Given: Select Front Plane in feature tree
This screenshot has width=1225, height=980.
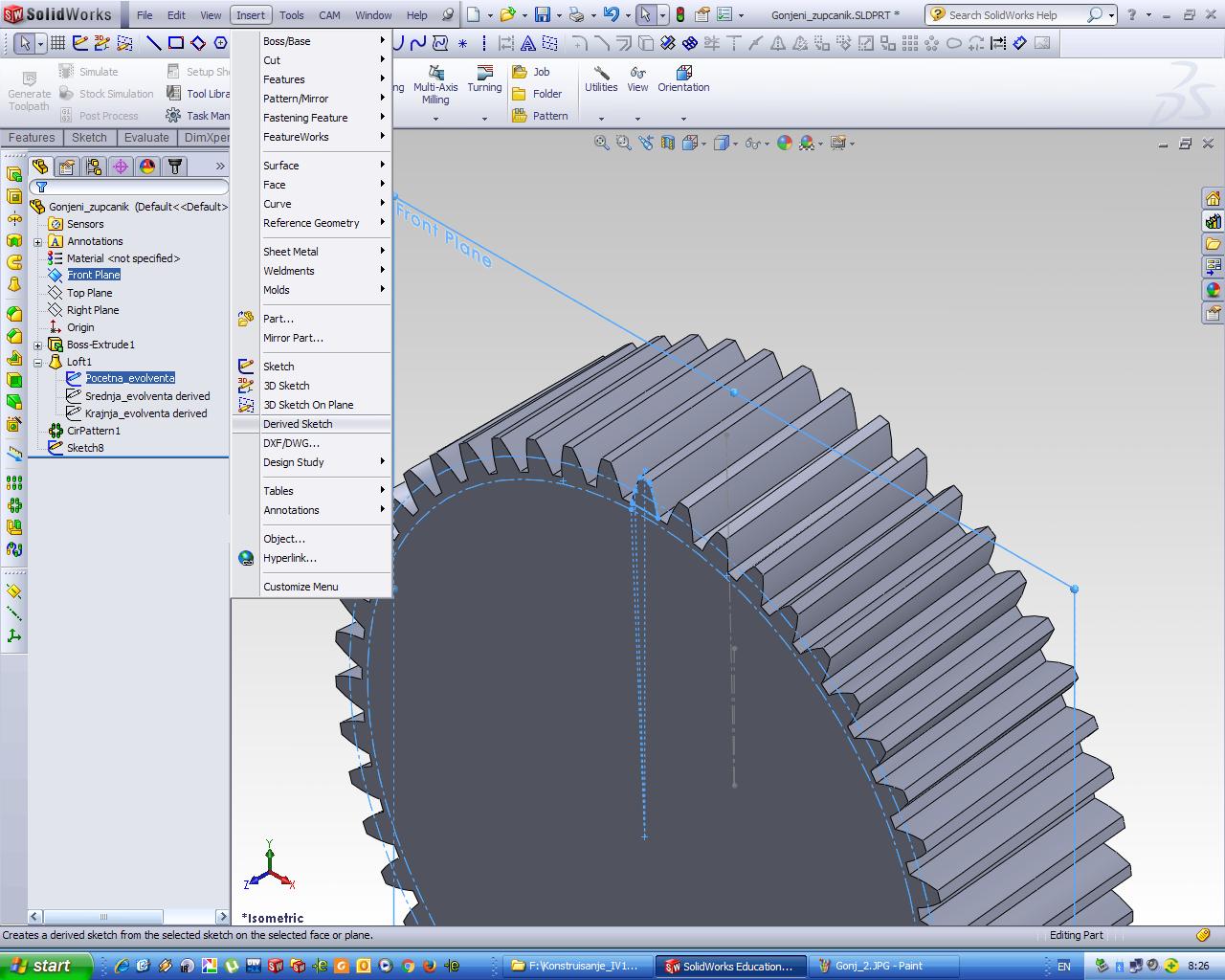Looking at the screenshot, I should pyautogui.click(x=93, y=276).
